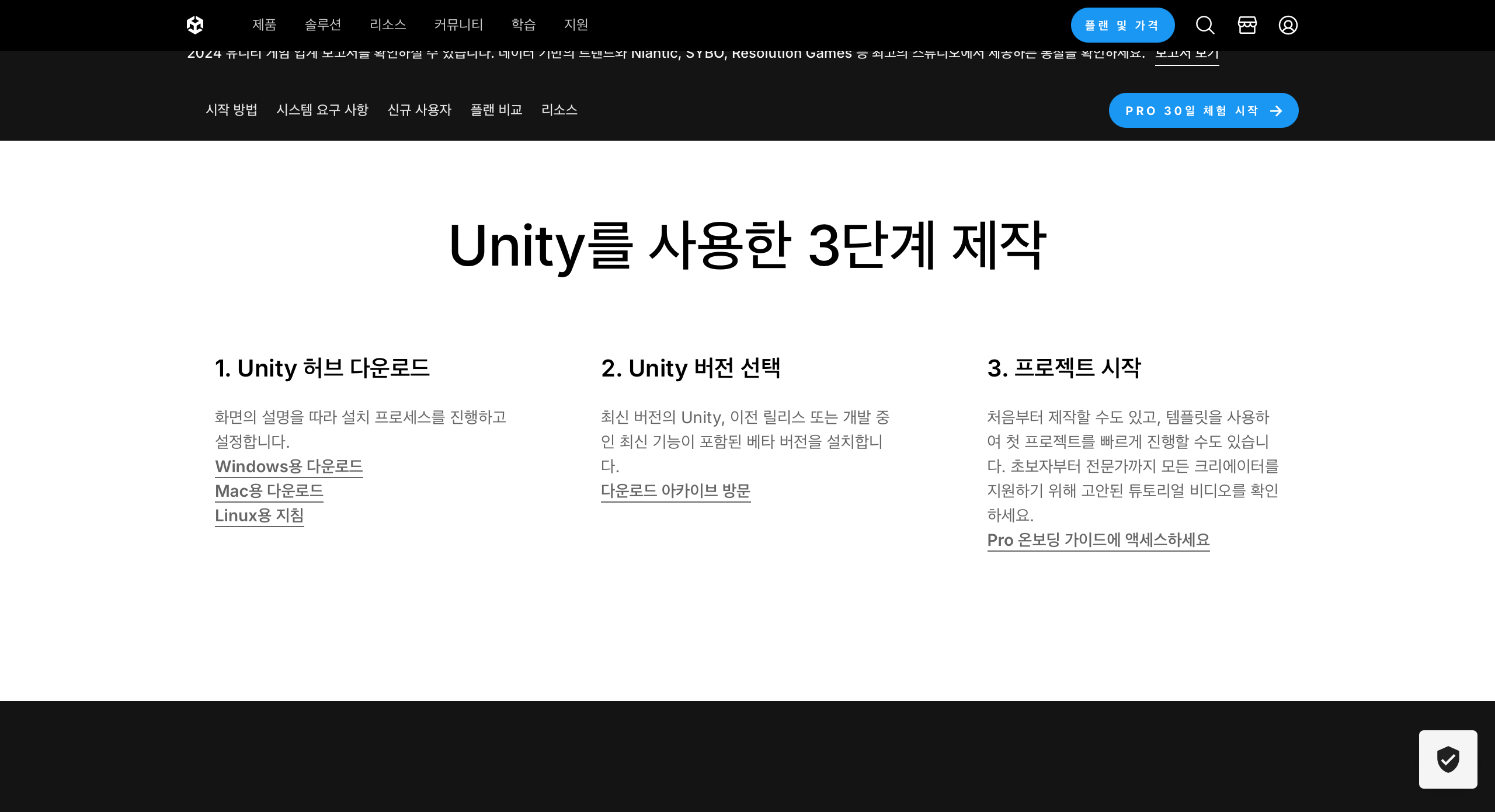Click the Windows용 다운로드 link
Image resolution: width=1495 pixels, height=812 pixels.
[288, 466]
